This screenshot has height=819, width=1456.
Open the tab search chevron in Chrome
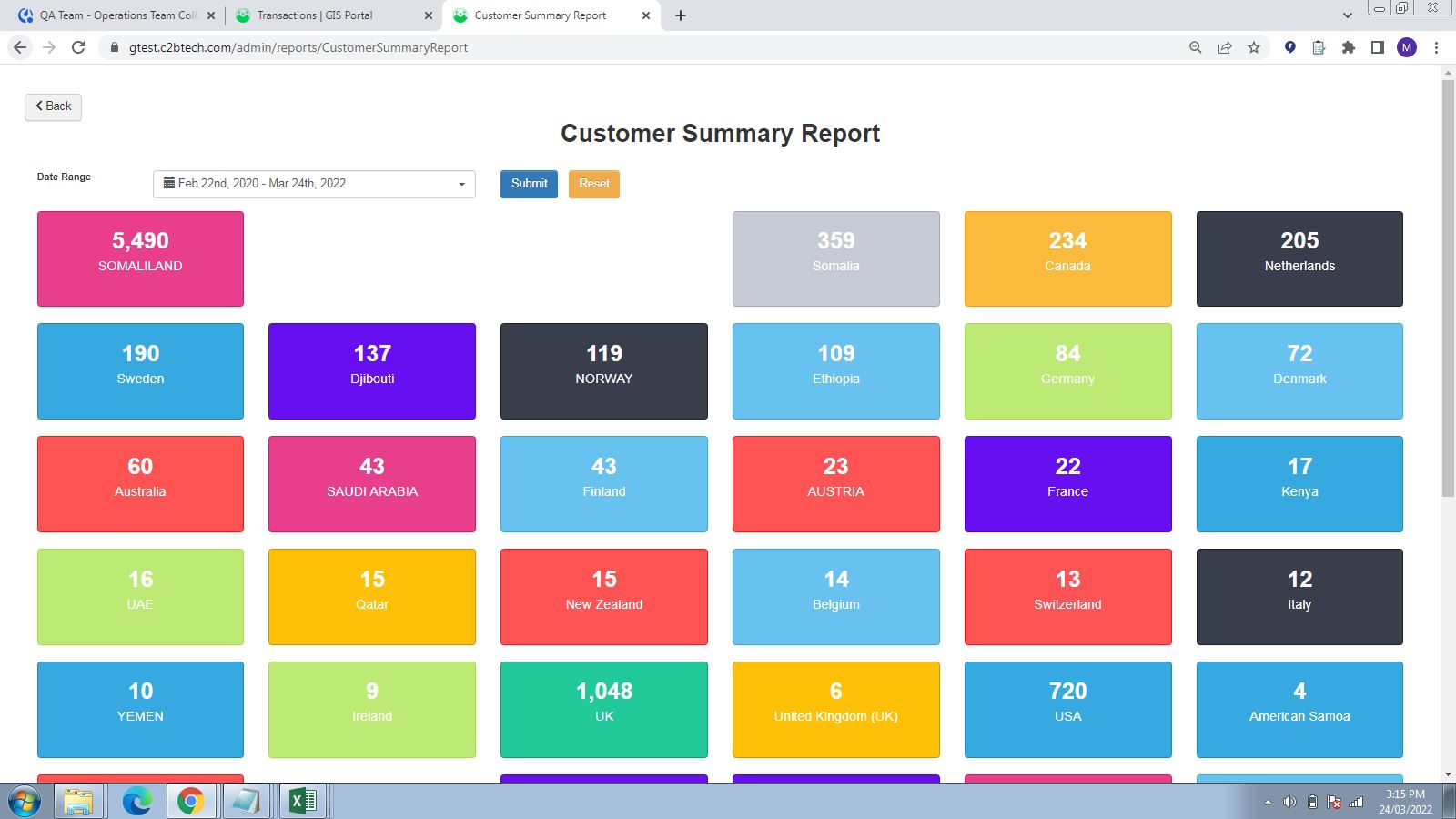pyautogui.click(x=1348, y=15)
